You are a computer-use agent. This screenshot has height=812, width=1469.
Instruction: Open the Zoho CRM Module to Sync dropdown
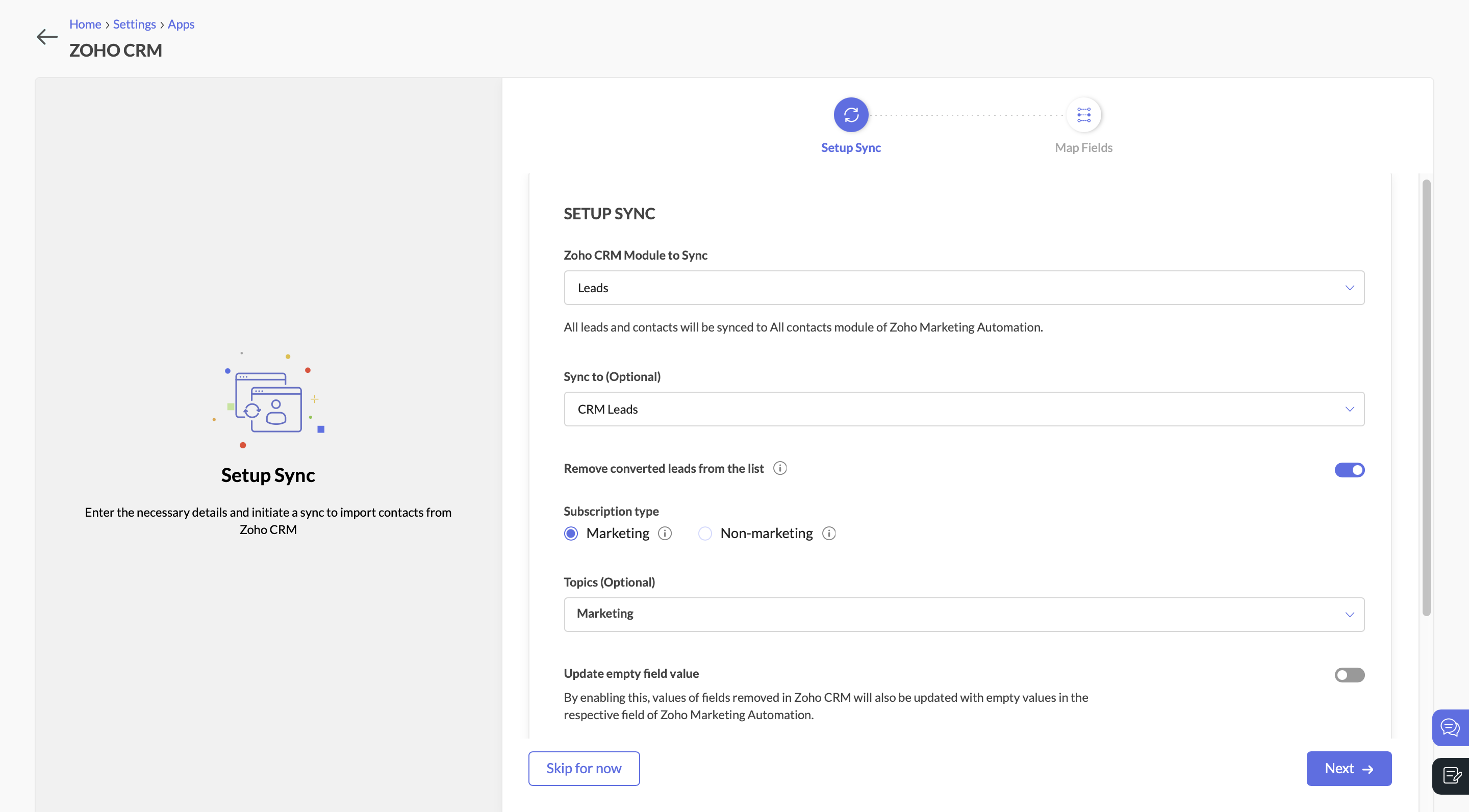pyautogui.click(x=963, y=287)
